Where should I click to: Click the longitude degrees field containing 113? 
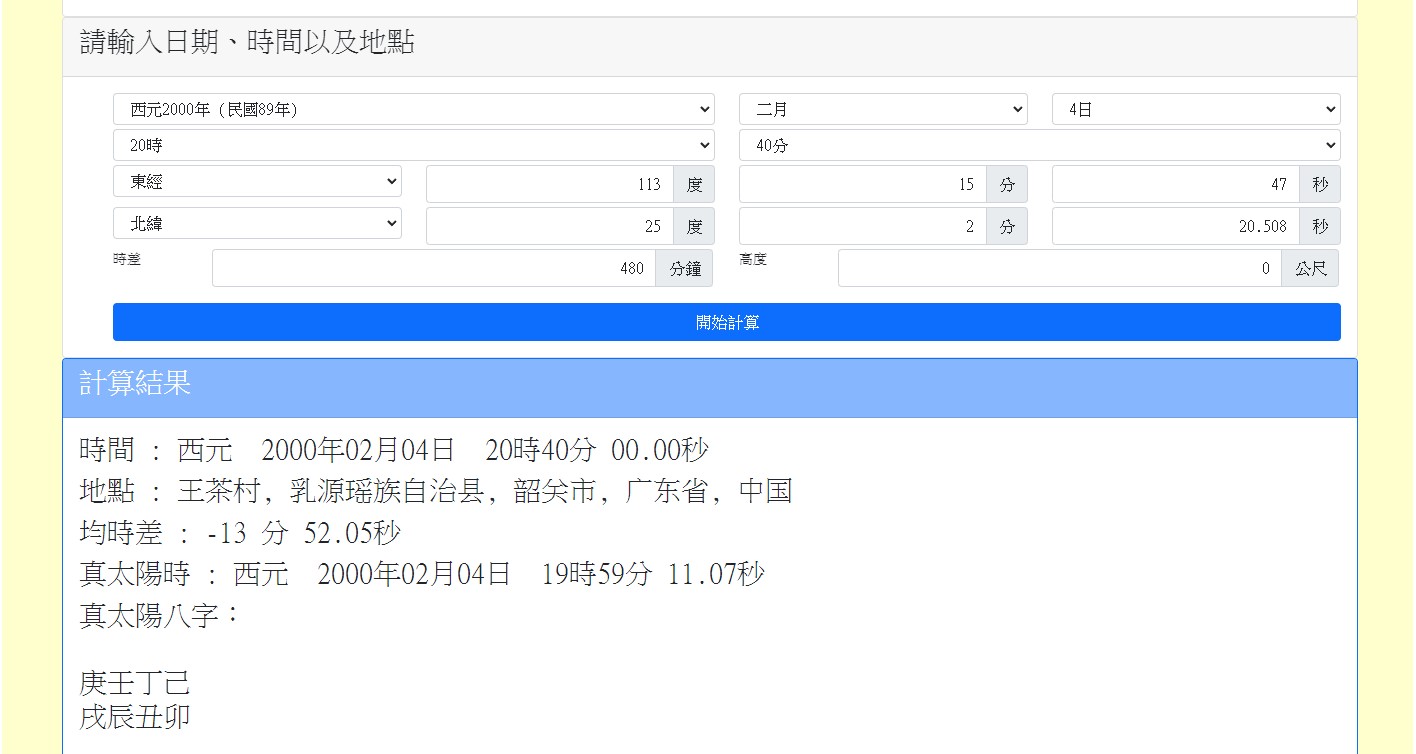point(550,185)
